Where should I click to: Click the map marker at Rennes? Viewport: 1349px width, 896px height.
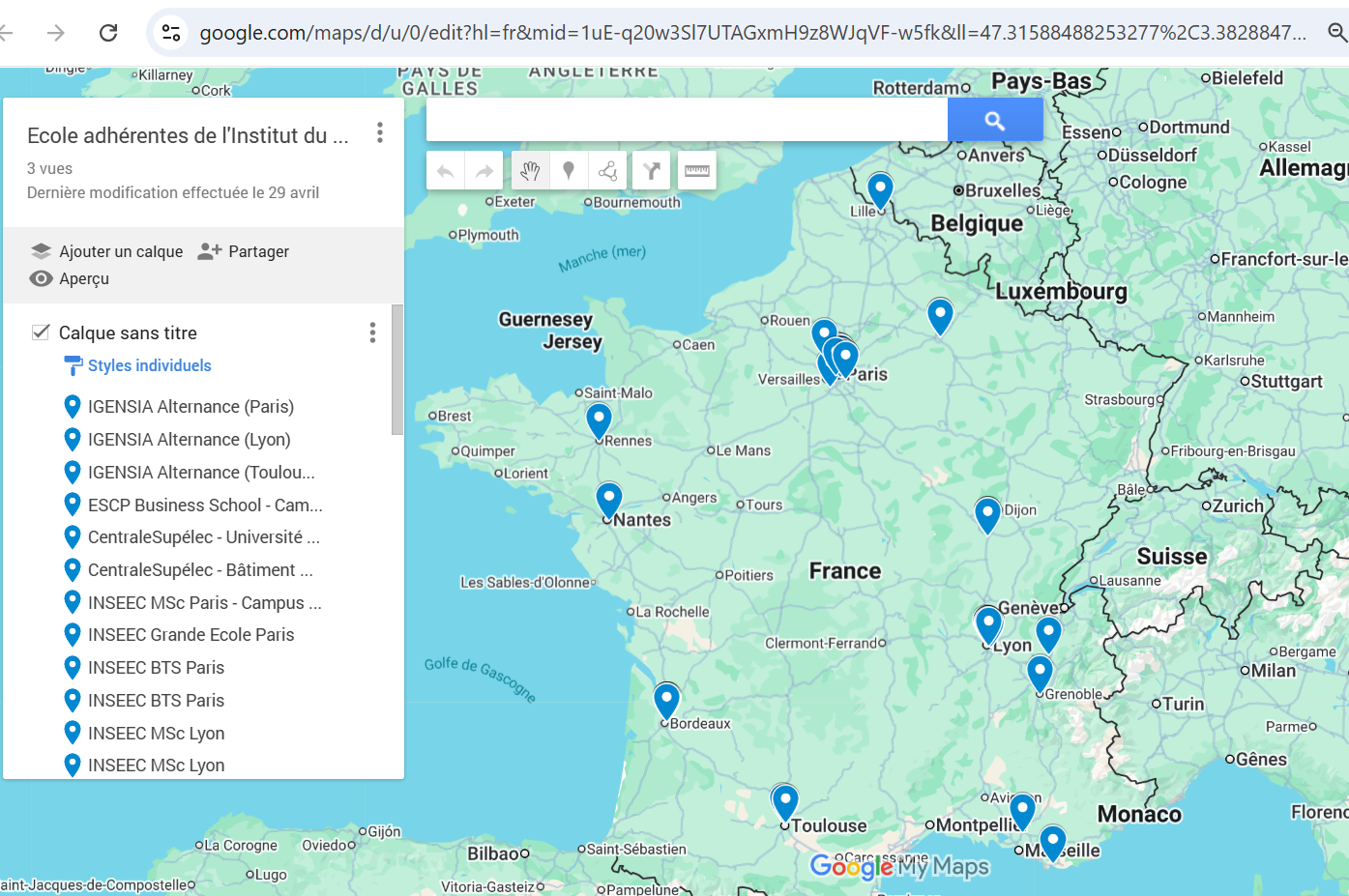pos(599,419)
